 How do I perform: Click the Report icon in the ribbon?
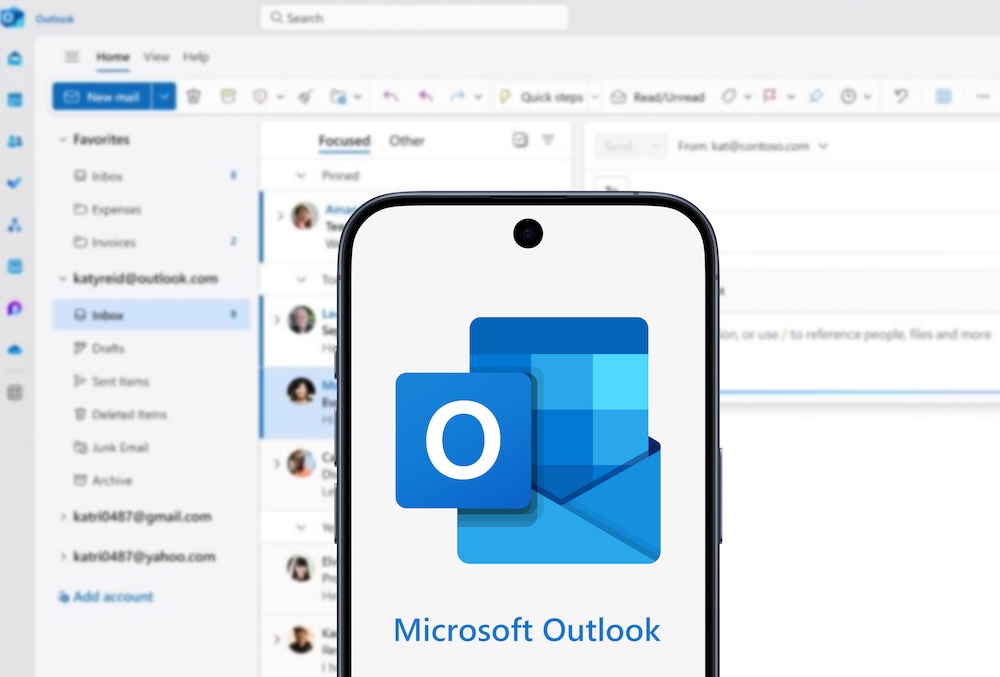click(x=260, y=96)
